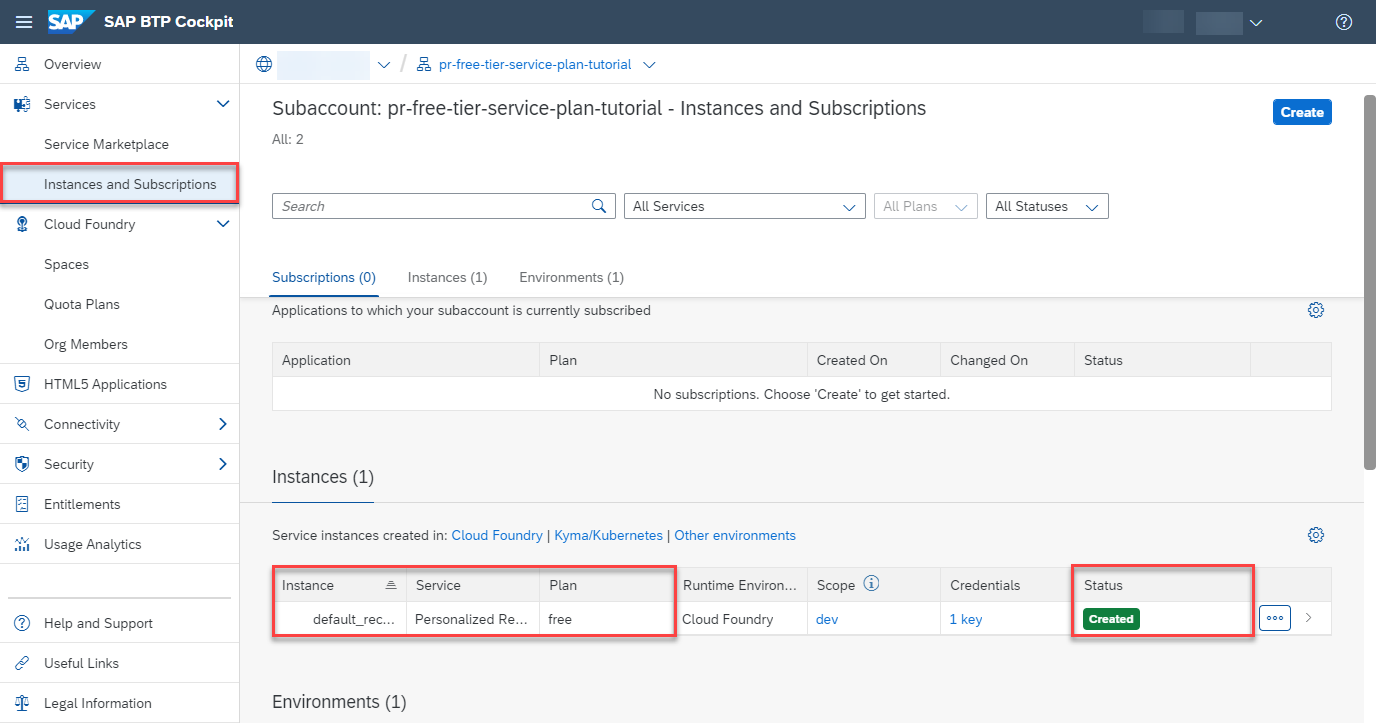This screenshot has width=1376, height=723.
Task: Collapse the Cloud Foundry section chevron
Action: [x=223, y=224]
